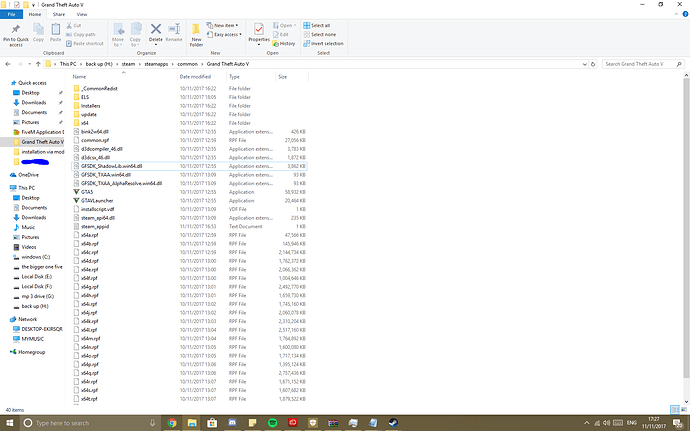Go up one folder level arrow

click(x=38, y=64)
